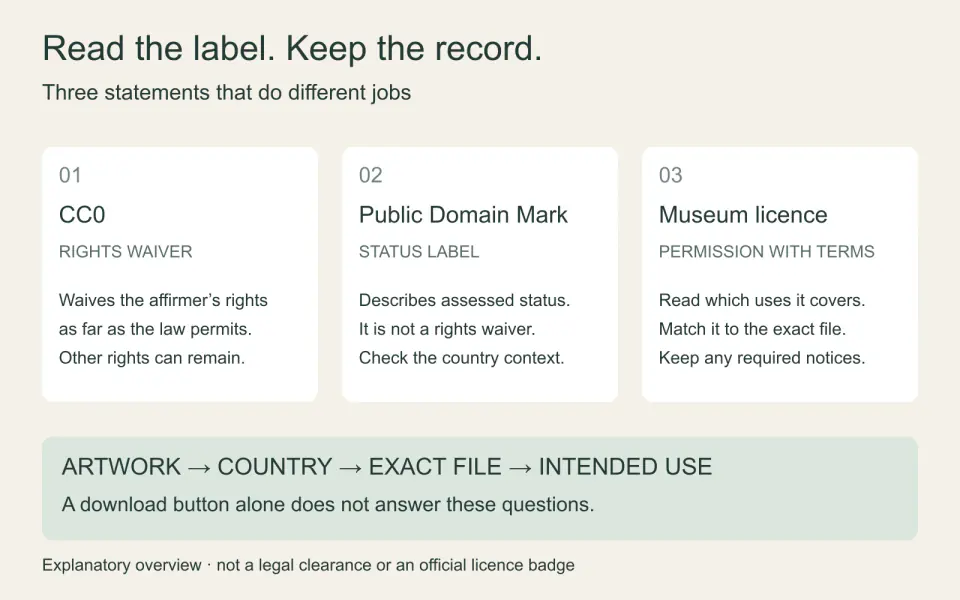Click the number '01' on the first card
The height and width of the screenshot is (600, 960).
click(x=70, y=176)
